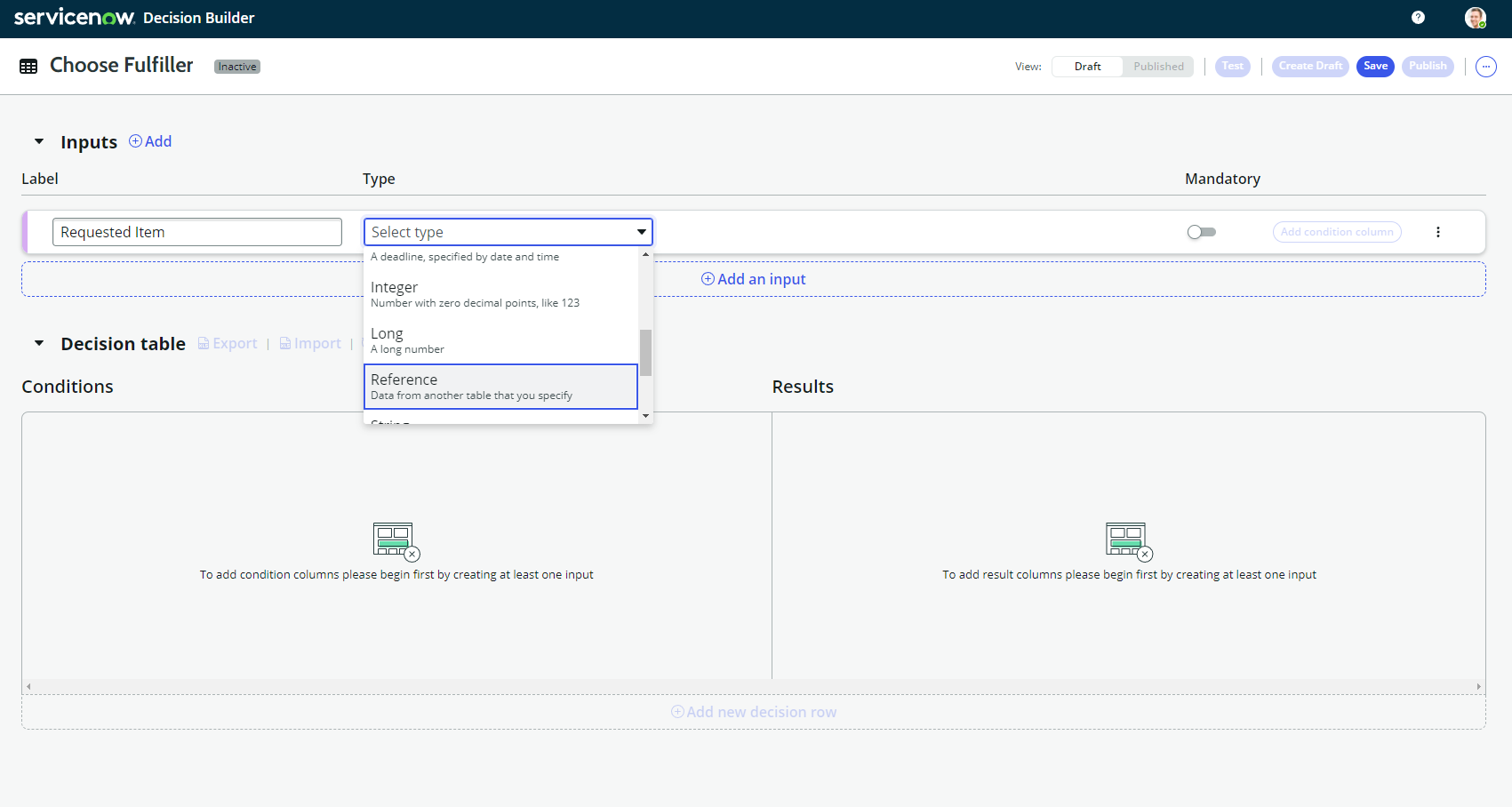Switch view to Published
The image size is (1512, 807).
[1157, 67]
